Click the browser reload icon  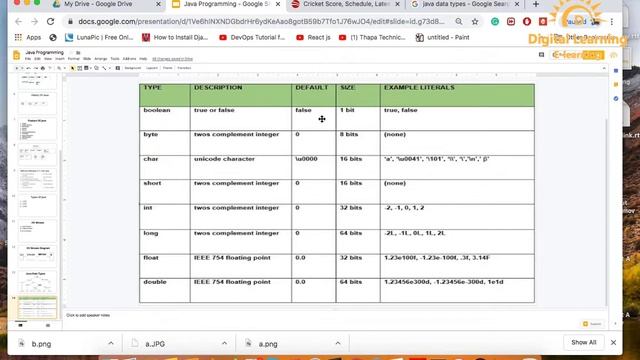pos(50,21)
